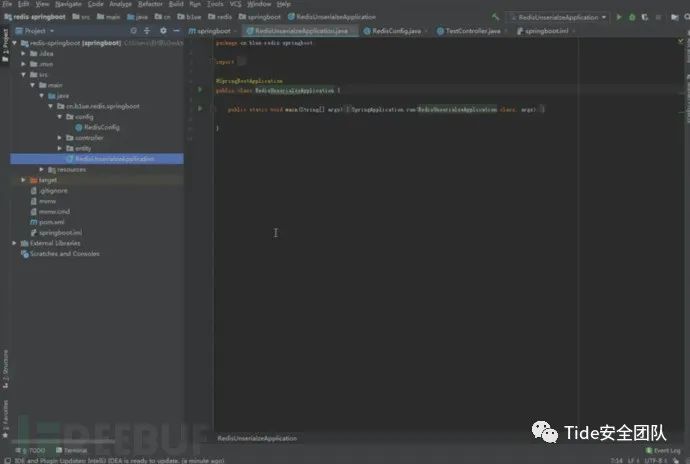Open the run configuration dropdown
690x464 pixels.
[x=558, y=17]
